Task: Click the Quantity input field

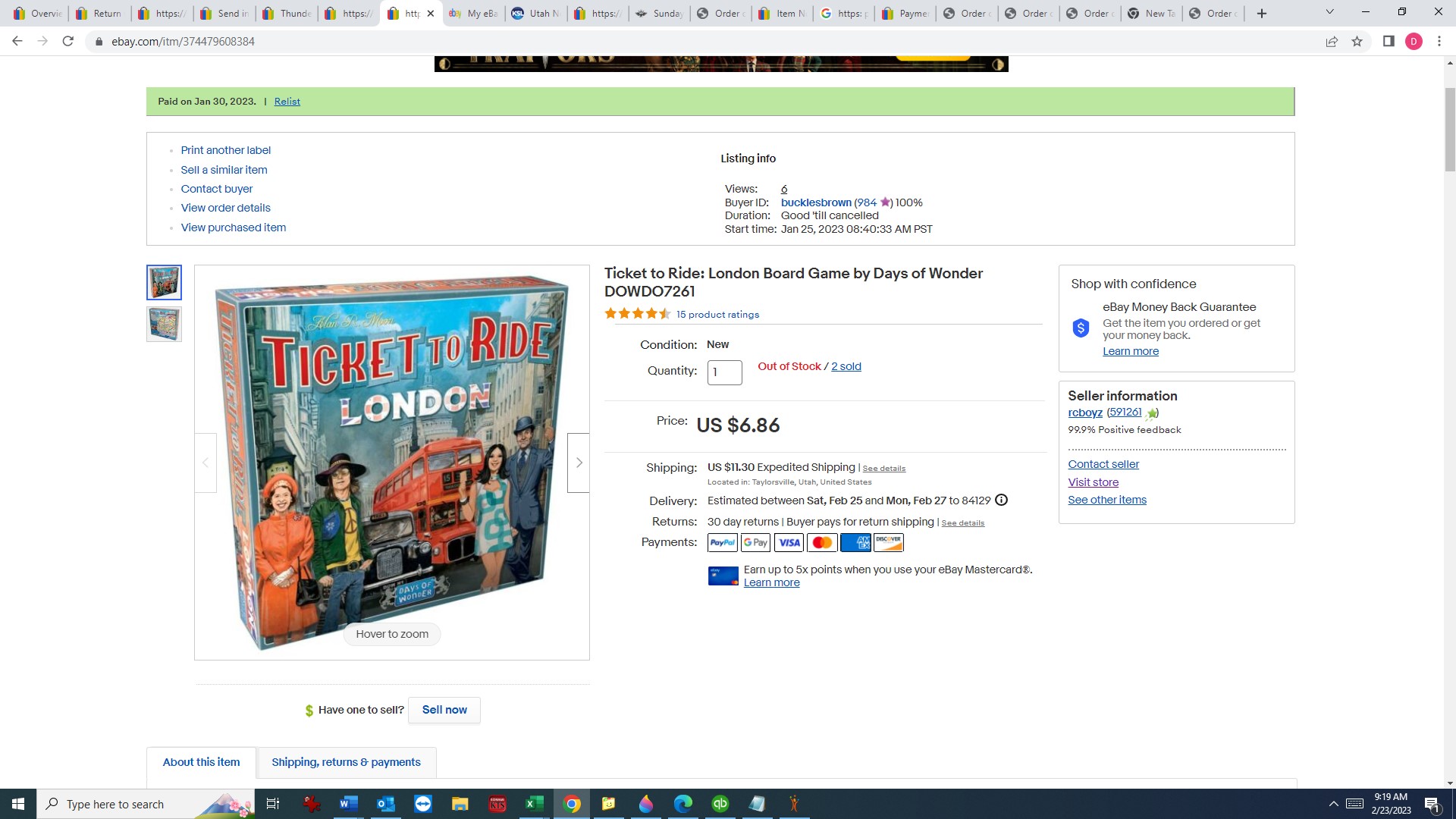Action: pyautogui.click(x=725, y=372)
